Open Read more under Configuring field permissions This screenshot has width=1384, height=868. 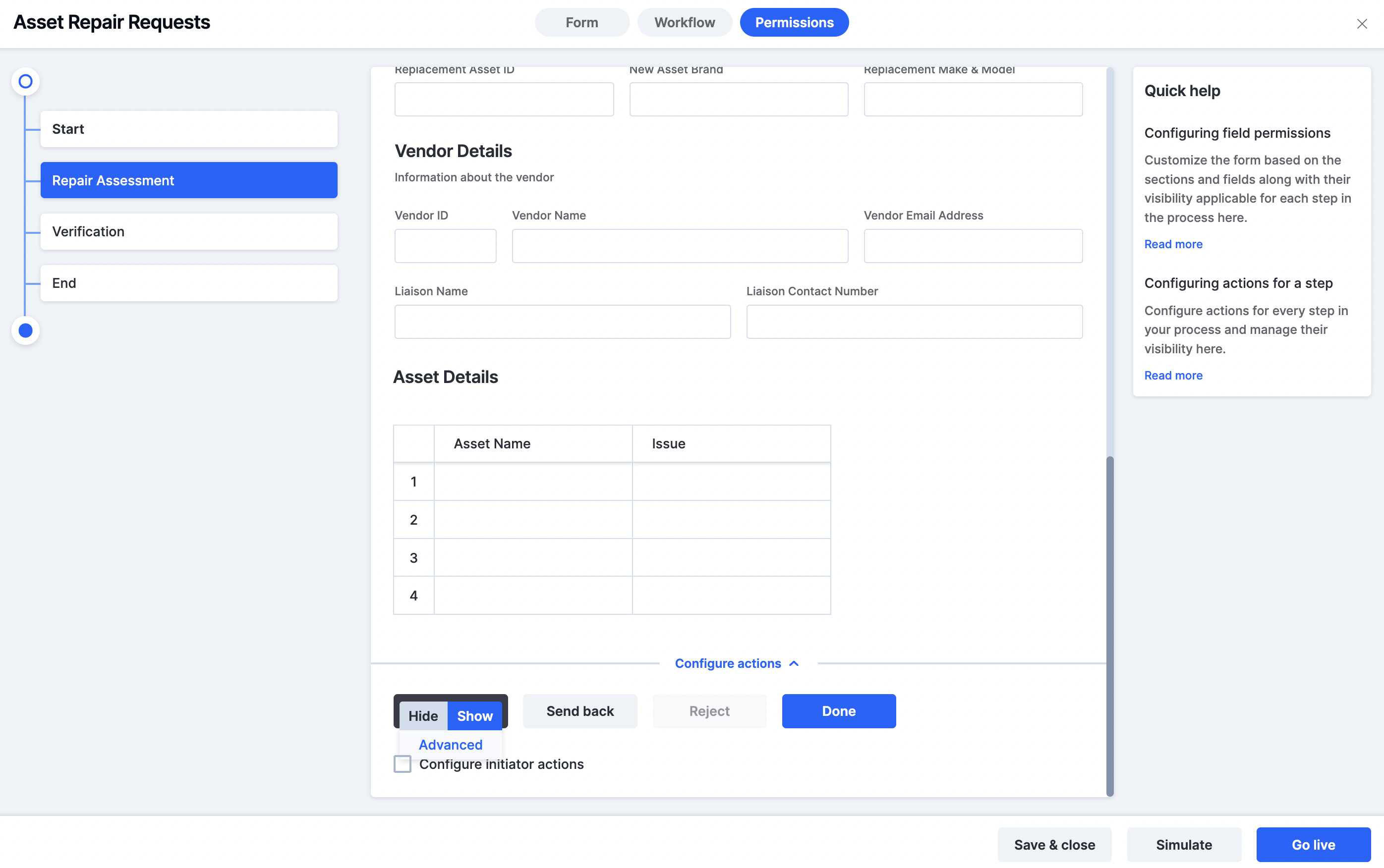pyautogui.click(x=1173, y=244)
